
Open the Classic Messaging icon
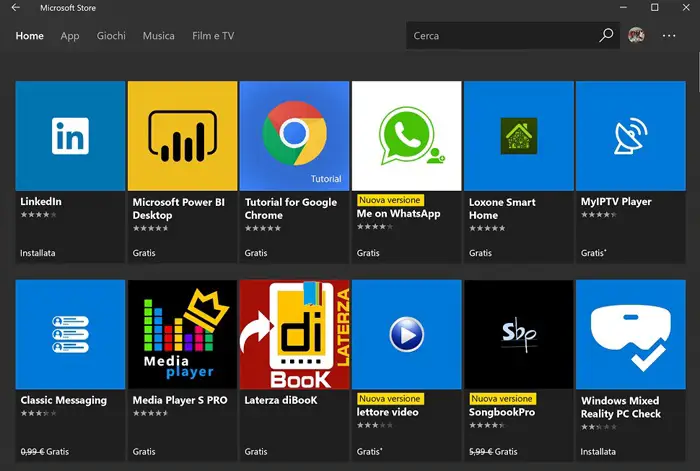click(70, 334)
